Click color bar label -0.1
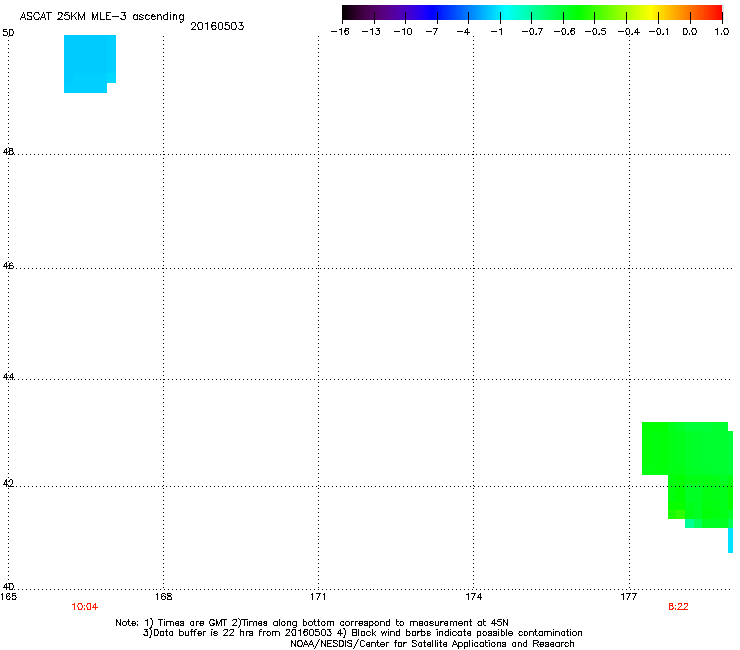Screen dimensions: 740x650 (659, 32)
